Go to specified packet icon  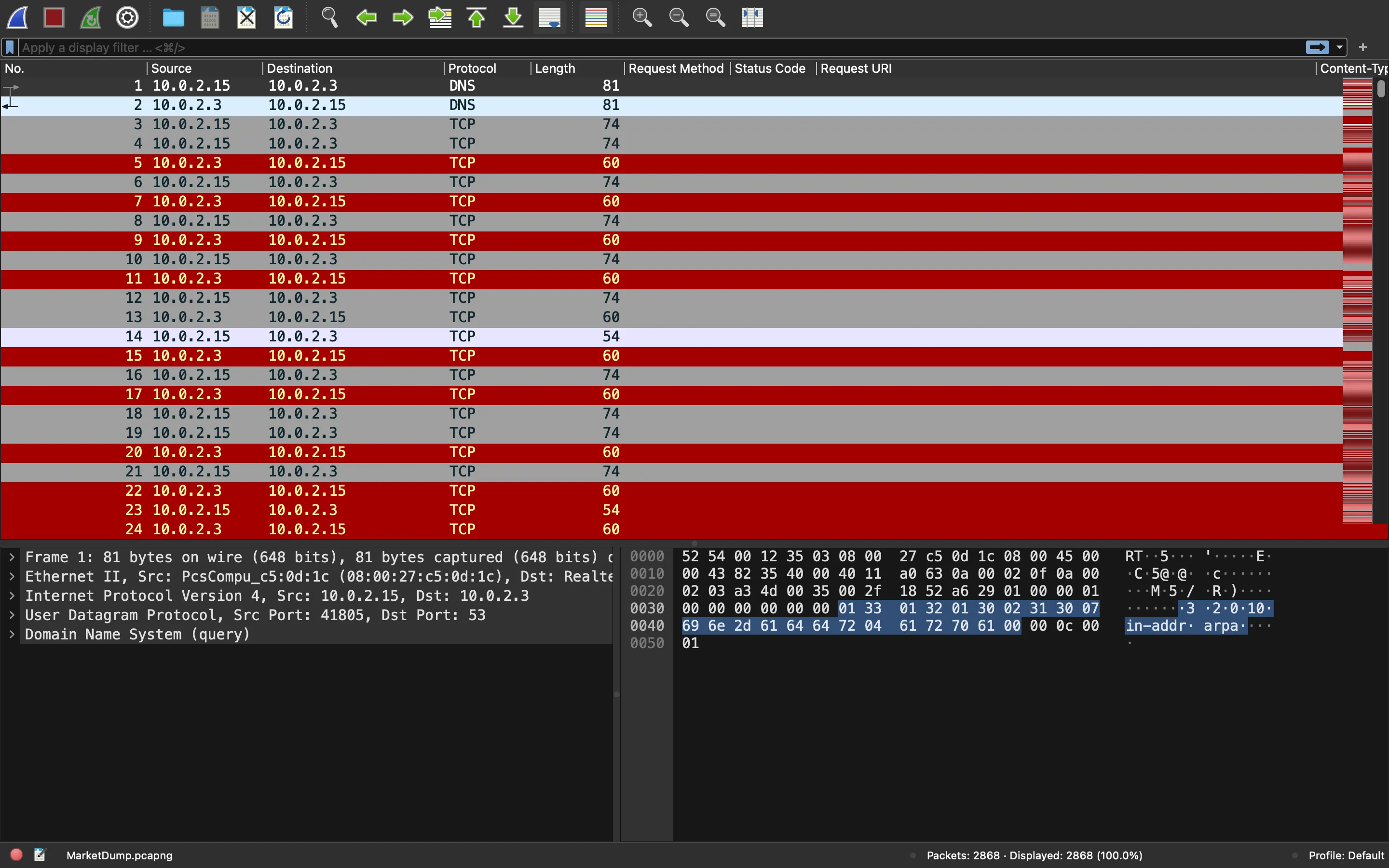click(x=440, y=17)
